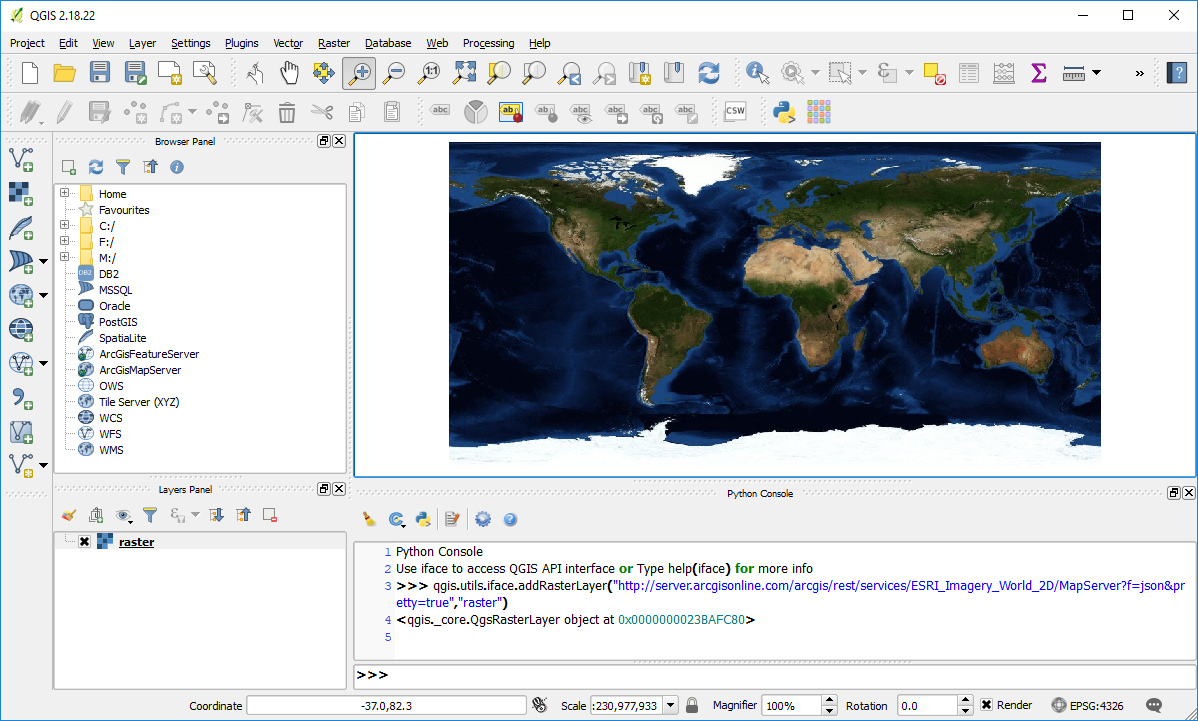Click the Clear Console broom icon
1198x721 pixels.
click(x=369, y=519)
